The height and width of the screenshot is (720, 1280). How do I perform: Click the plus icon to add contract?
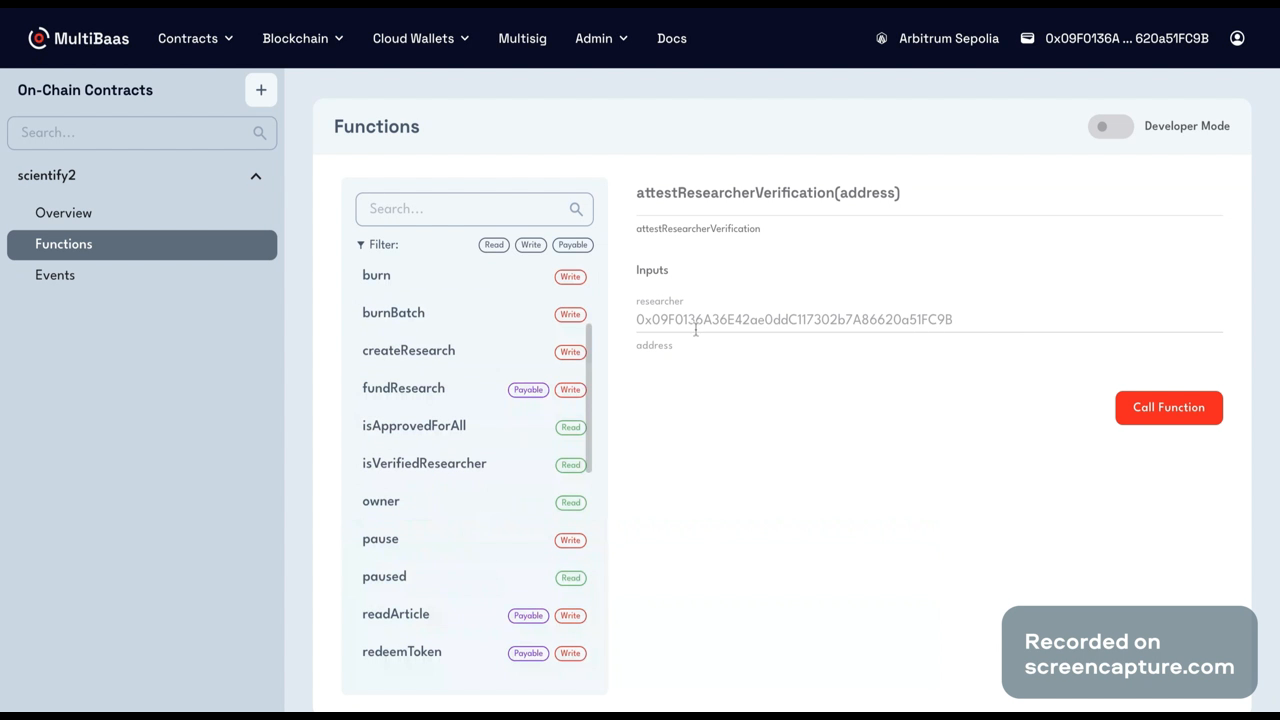click(261, 90)
